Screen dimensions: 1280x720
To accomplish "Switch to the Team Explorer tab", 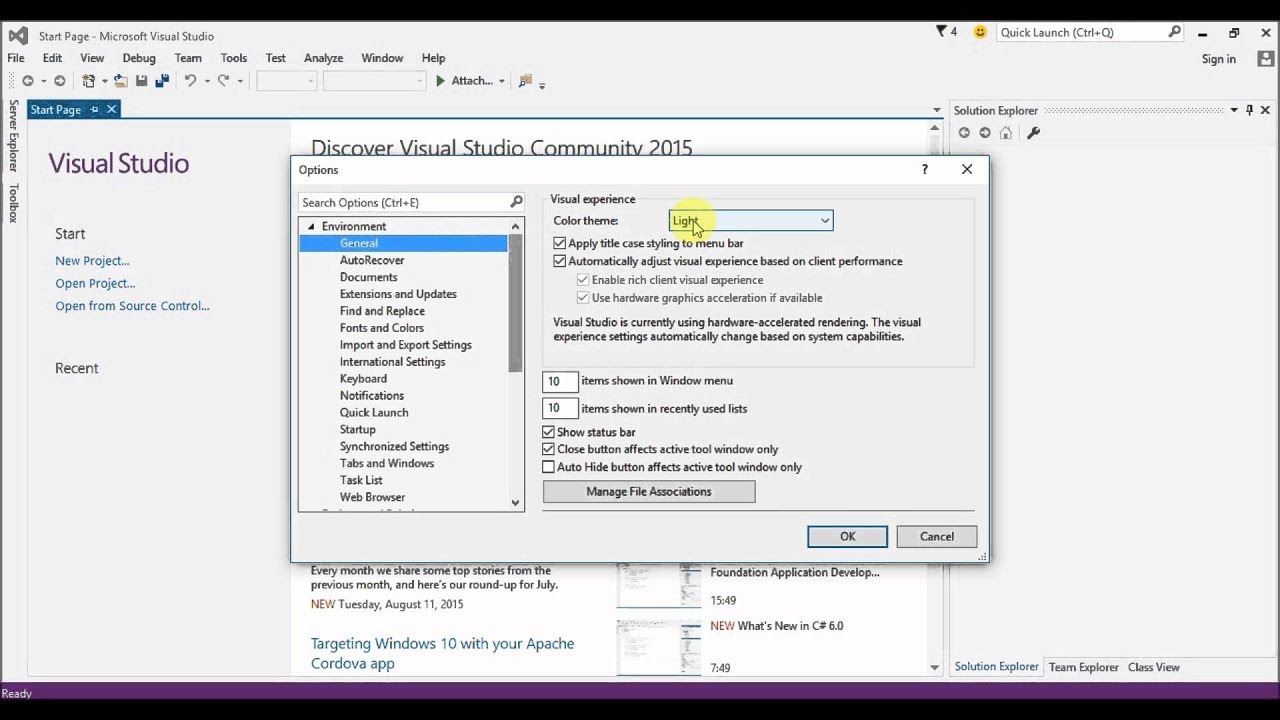I will (1083, 667).
